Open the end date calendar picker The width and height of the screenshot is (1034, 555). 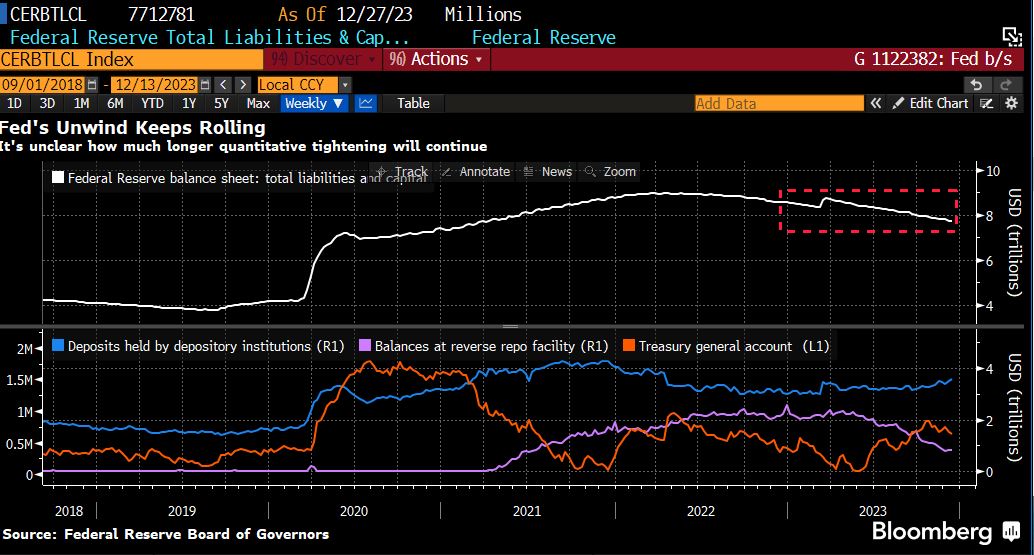coord(203,85)
